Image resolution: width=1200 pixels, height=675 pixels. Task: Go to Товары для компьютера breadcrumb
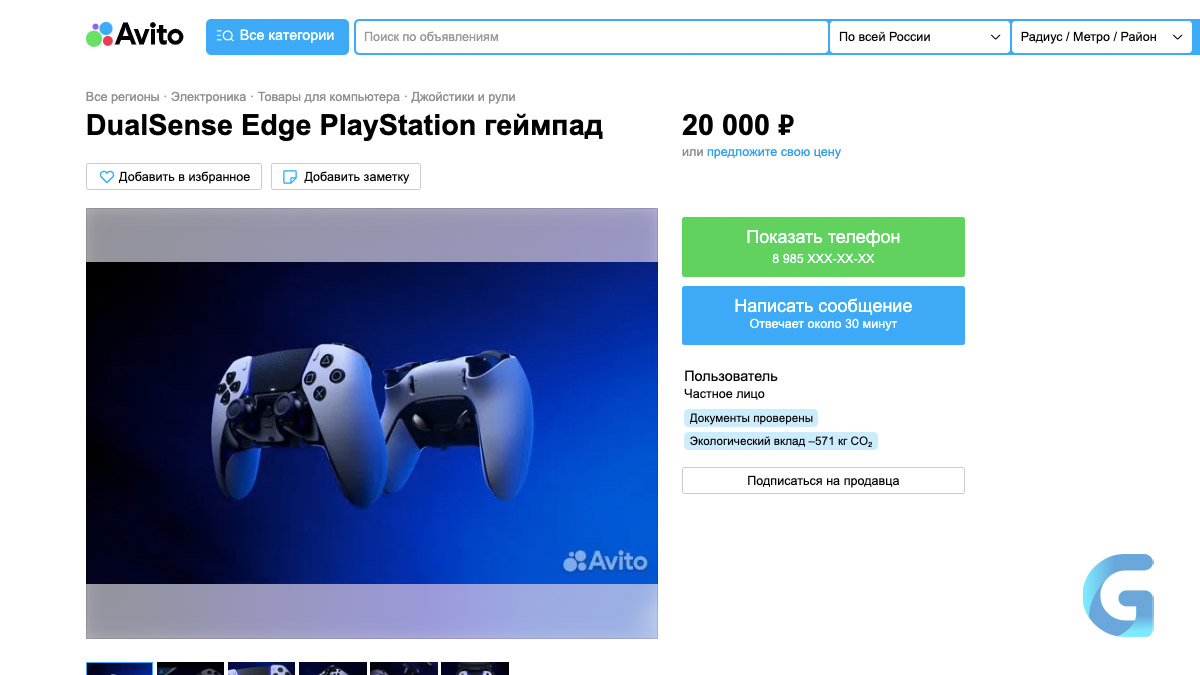click(x=329, y=97)
